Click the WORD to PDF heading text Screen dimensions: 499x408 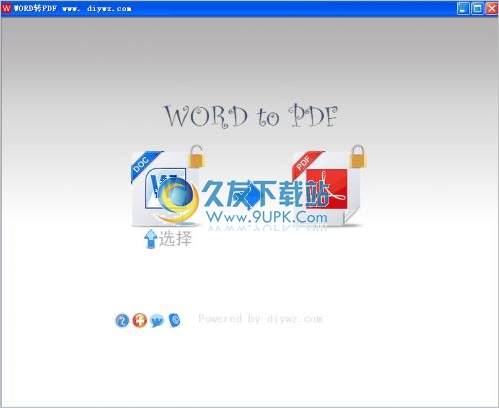coord(251,116)
